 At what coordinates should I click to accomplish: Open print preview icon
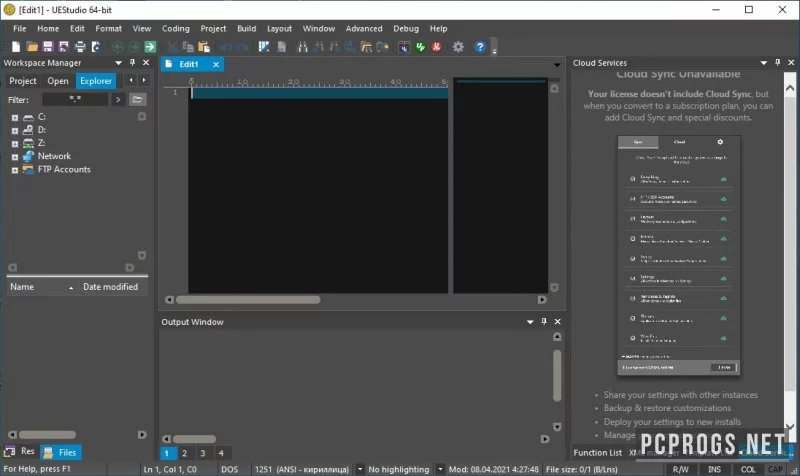click(96, 47)
